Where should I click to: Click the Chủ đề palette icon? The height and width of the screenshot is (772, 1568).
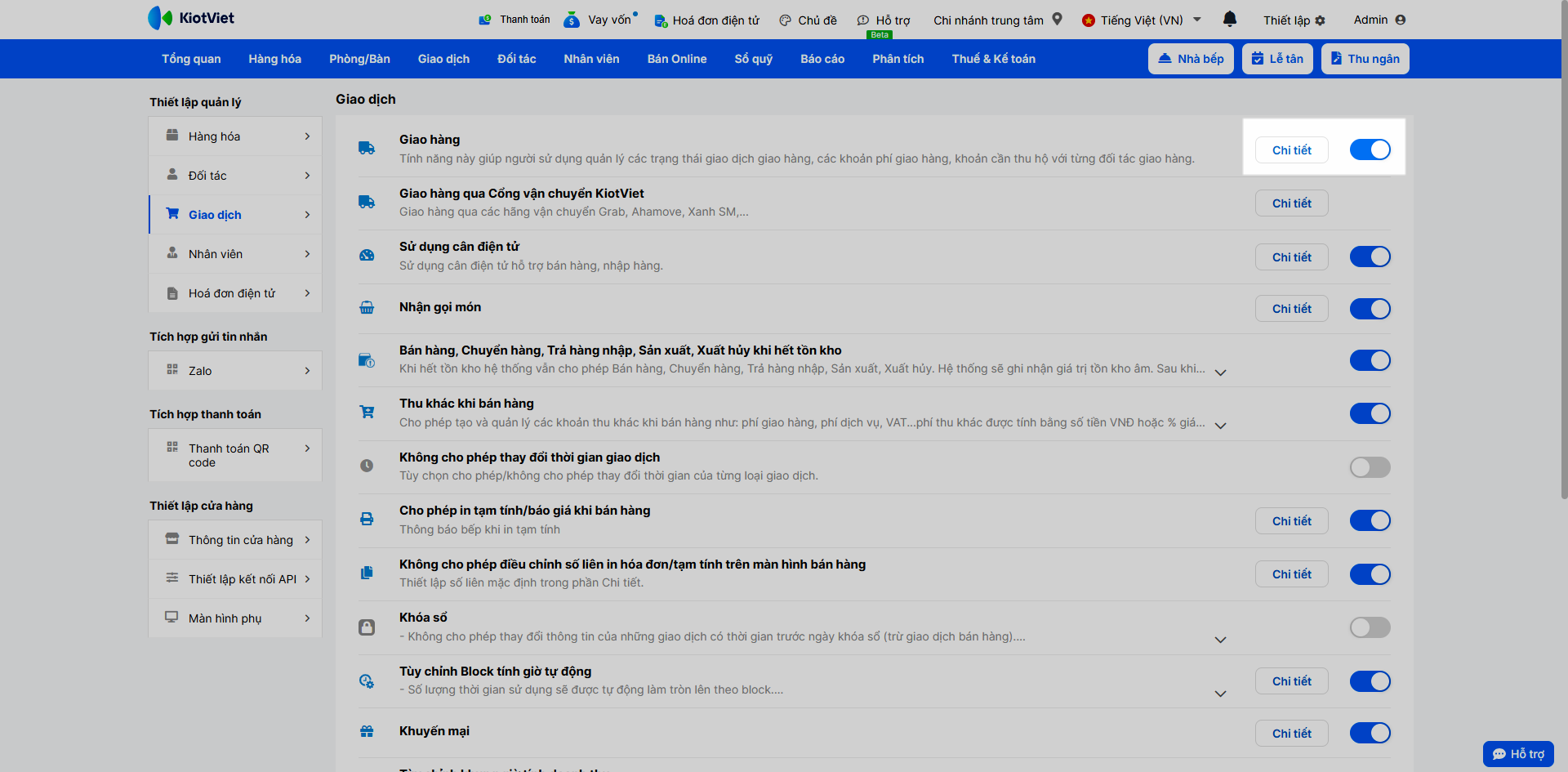pyautogui.click(x=785, y=20)
